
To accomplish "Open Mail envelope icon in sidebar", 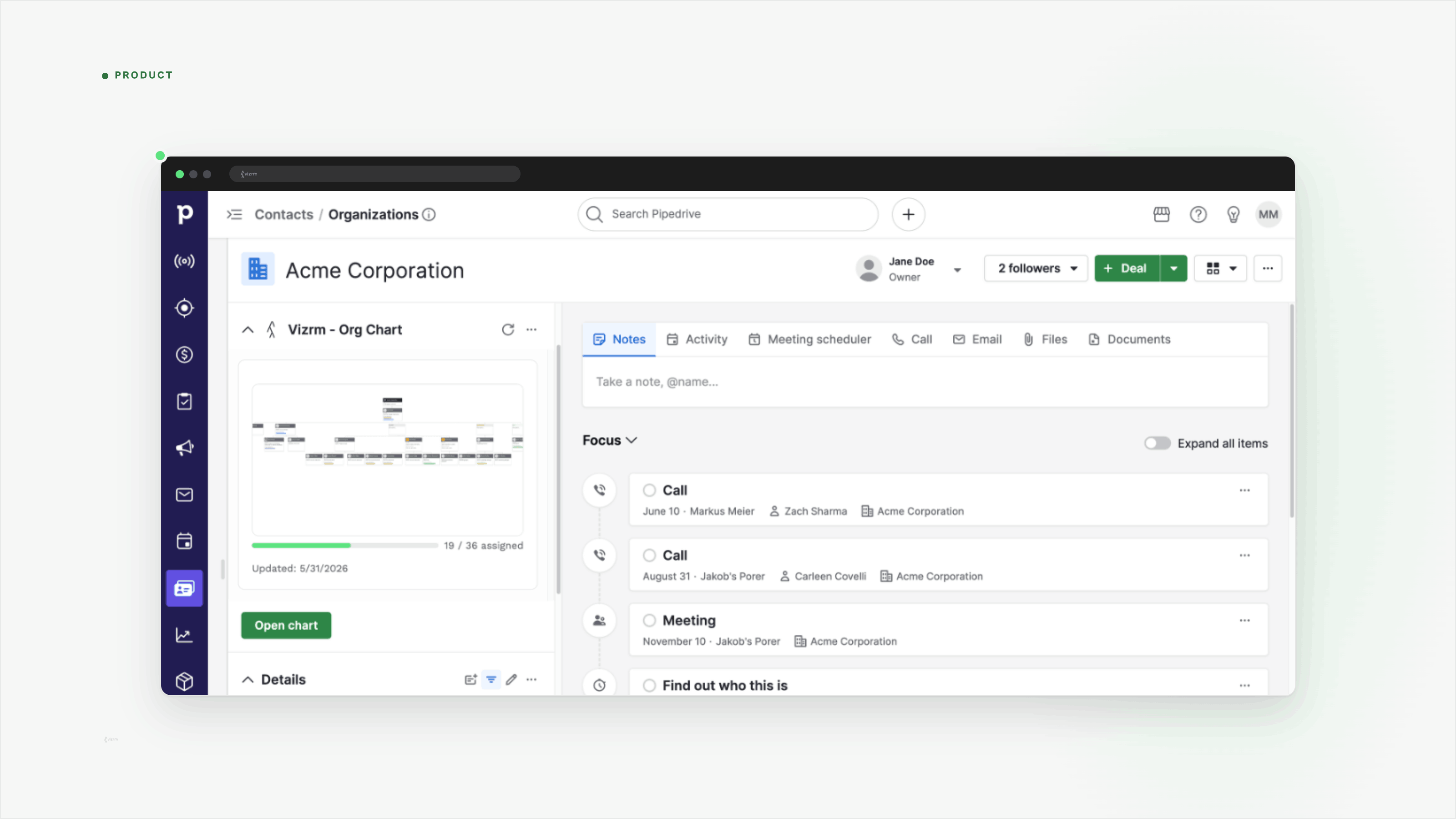I will tap(184, 495).
